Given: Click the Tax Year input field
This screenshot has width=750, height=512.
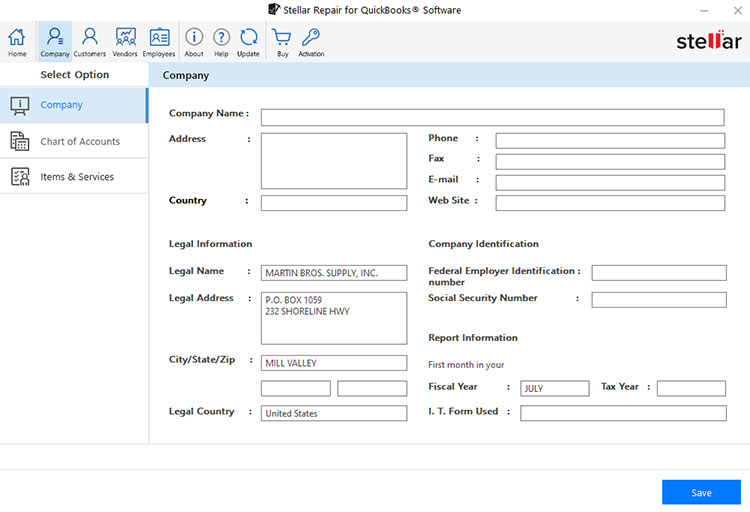Looking at the screenshot, I should point(692,389).
